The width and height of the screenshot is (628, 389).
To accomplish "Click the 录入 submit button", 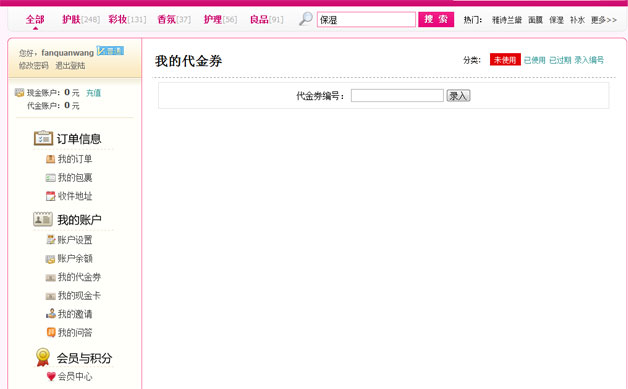I will pos(458,96).
